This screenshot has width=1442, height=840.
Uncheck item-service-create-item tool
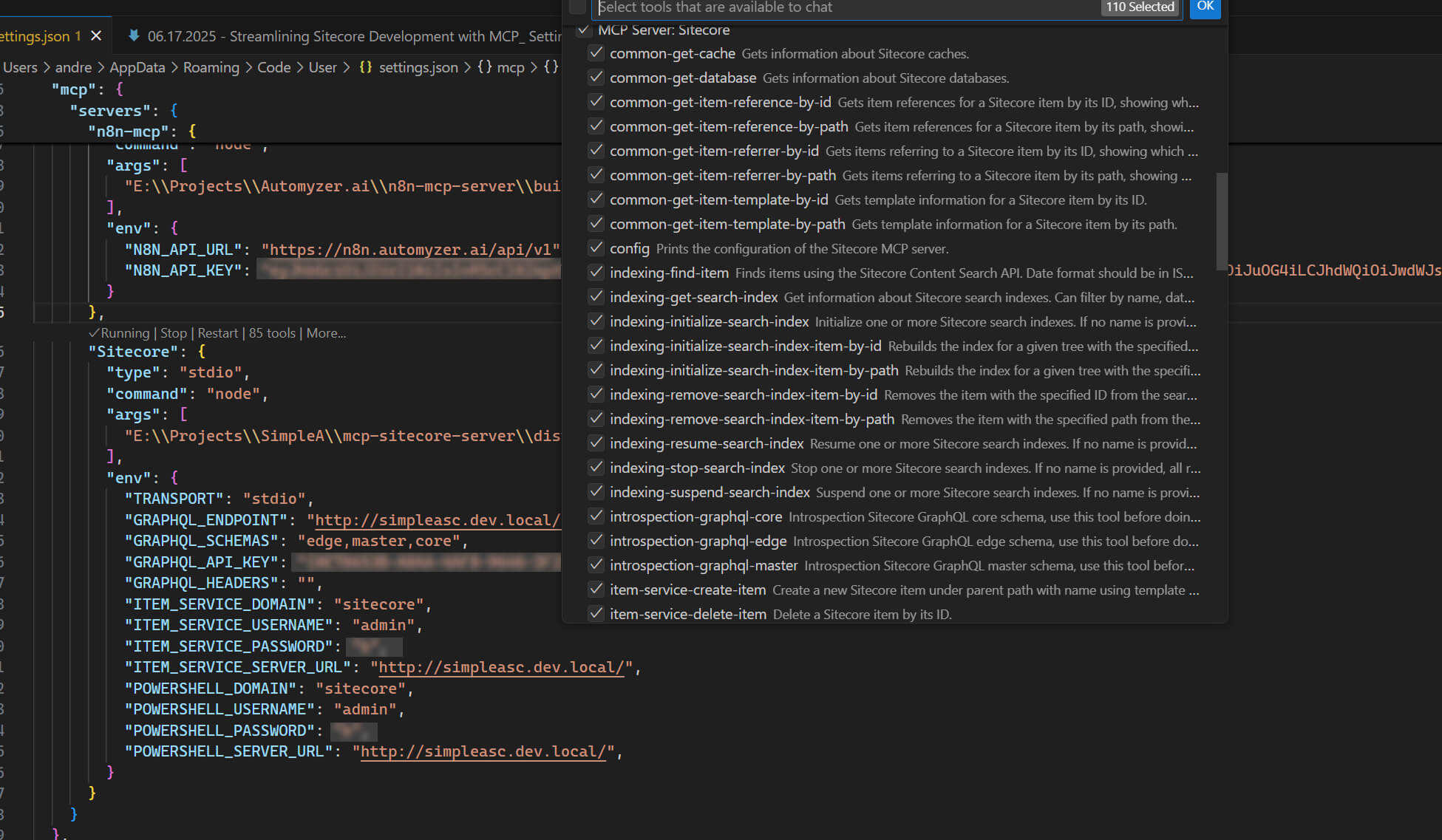point(596,590)
